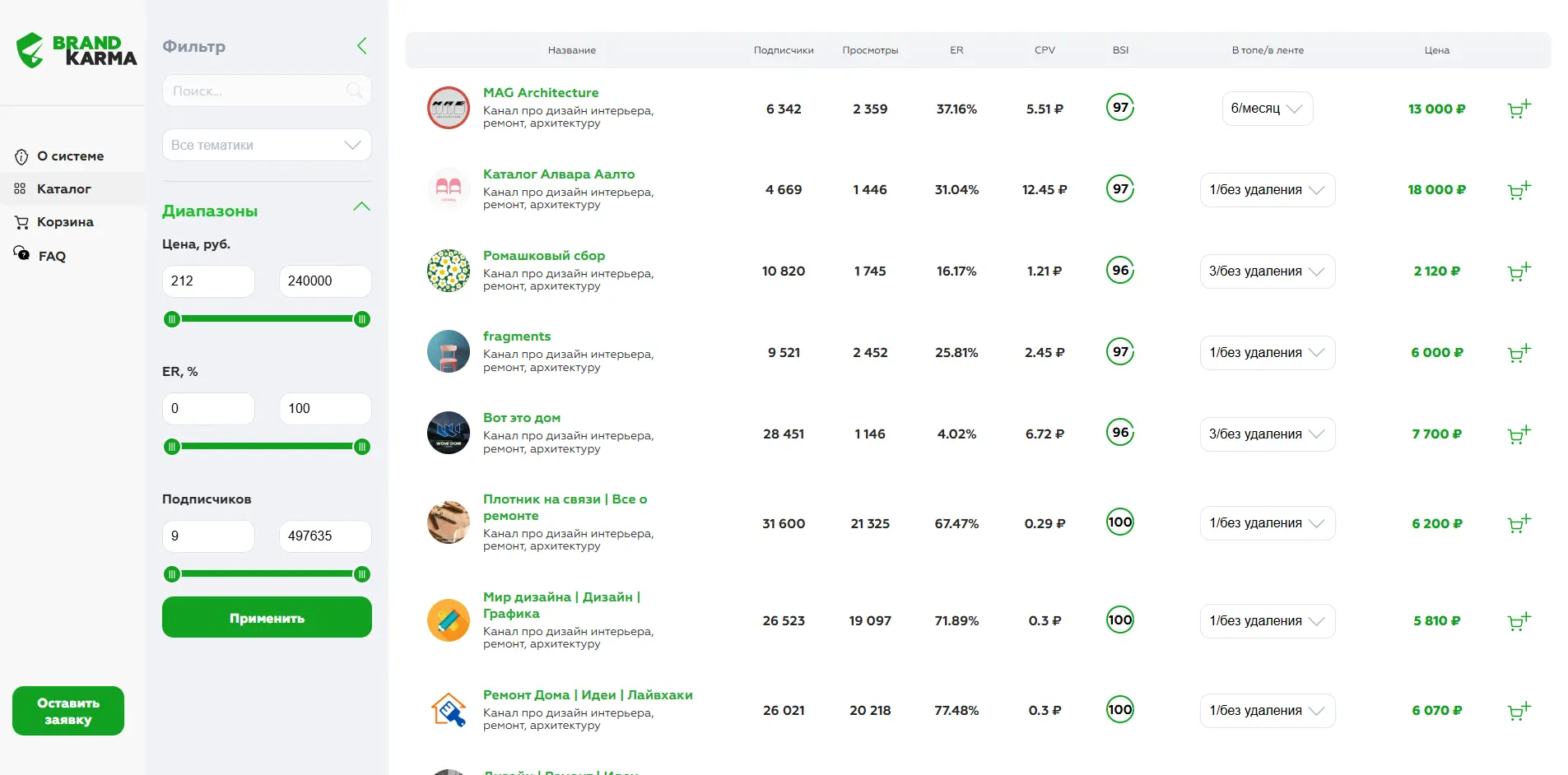Viewport: 1568px width, 775px height.
Task: Click the Brand Karma logo
Action: (77, 50)
